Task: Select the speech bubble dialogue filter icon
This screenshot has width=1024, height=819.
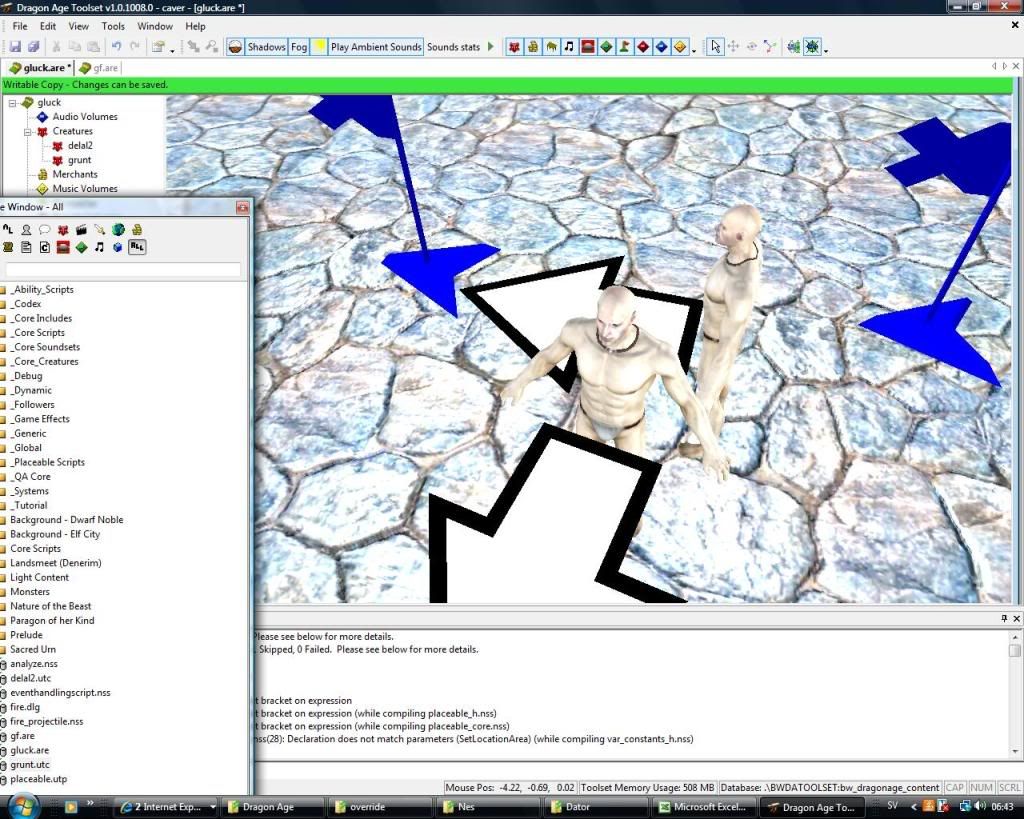Action: (45, 230)
